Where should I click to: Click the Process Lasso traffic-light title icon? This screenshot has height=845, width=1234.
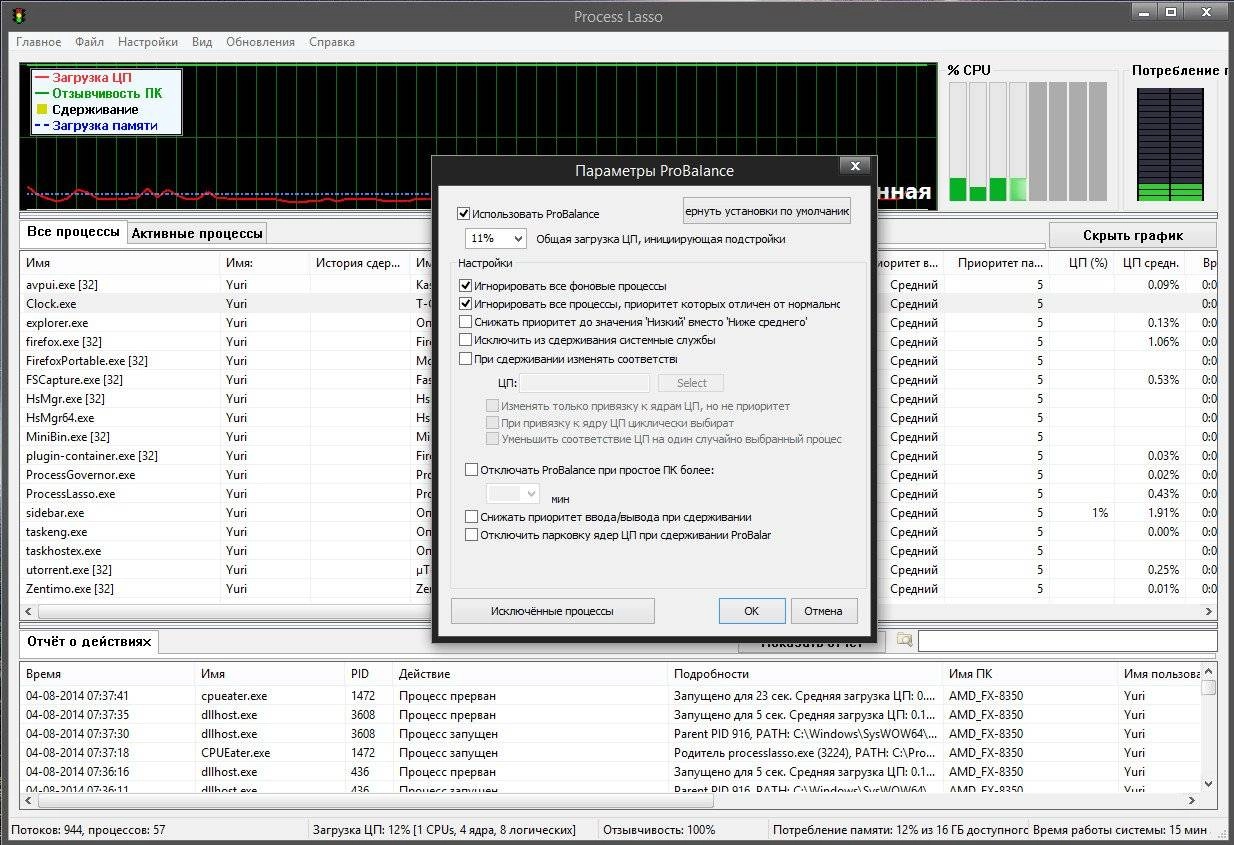click(x=19, y=15)
